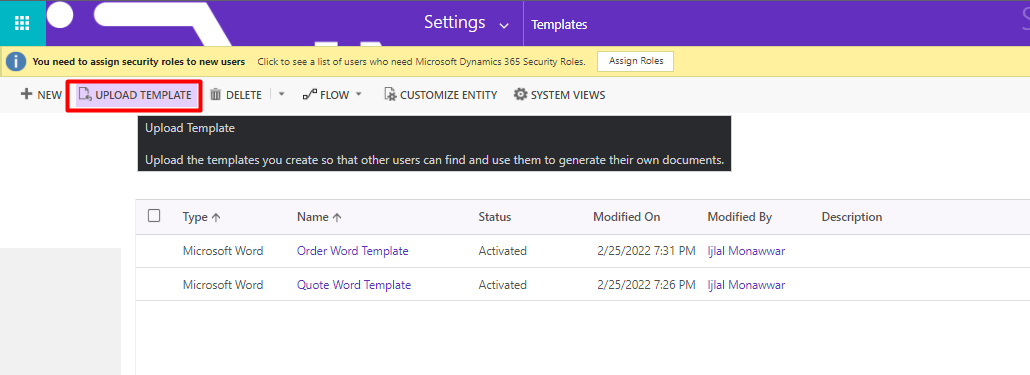Viewport: 1030px width, 375px height.
Task: Click the Assign Roles button
Action: 636,61
